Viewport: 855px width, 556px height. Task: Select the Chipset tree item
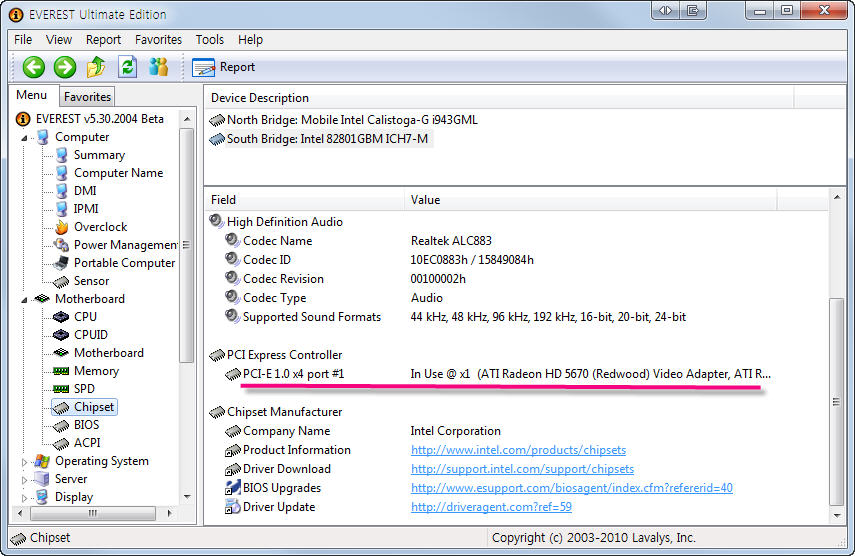click(x=94, y=407)
